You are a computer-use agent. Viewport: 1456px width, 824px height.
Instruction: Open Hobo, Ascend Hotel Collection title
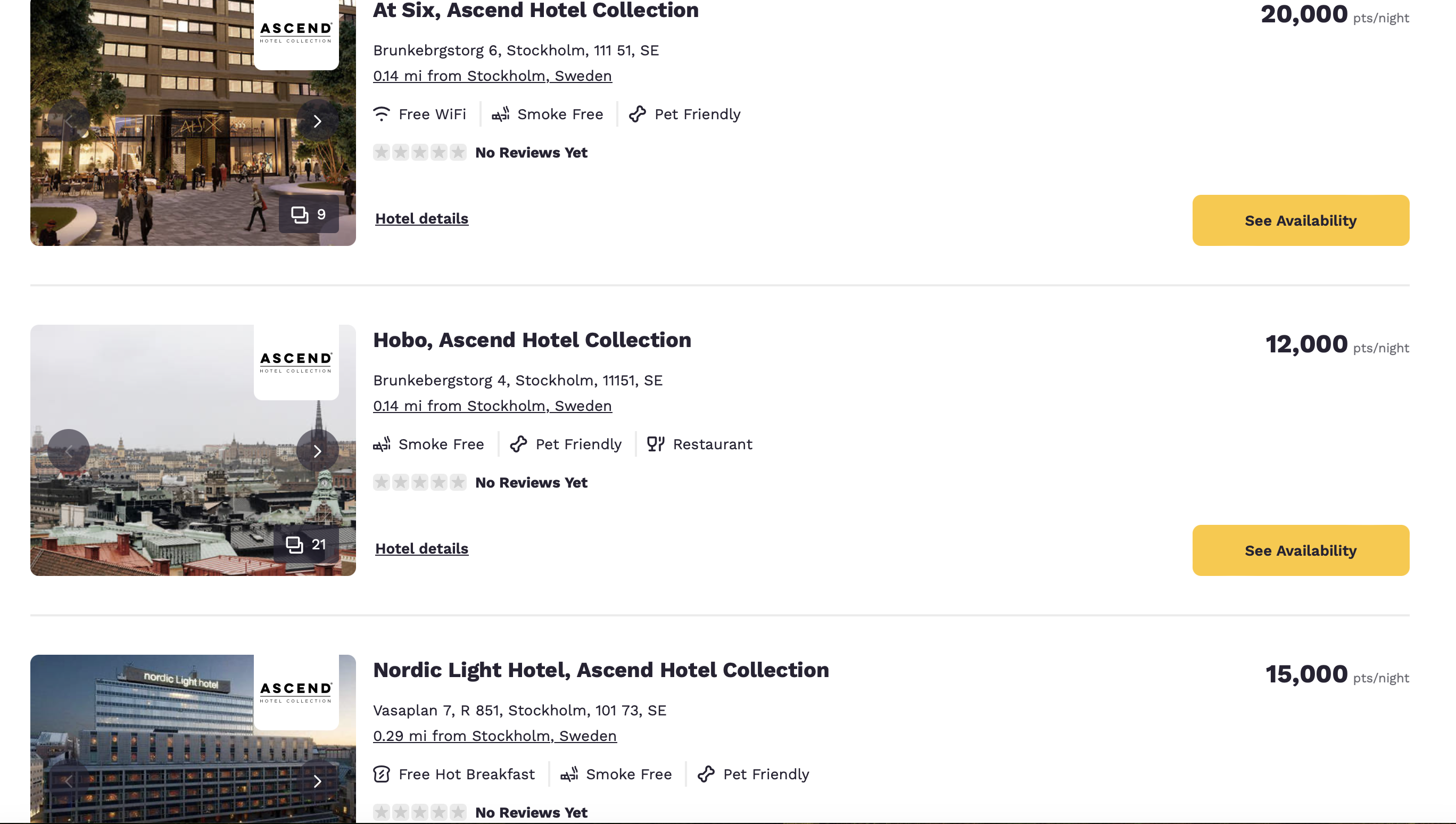tap(532, 340)
